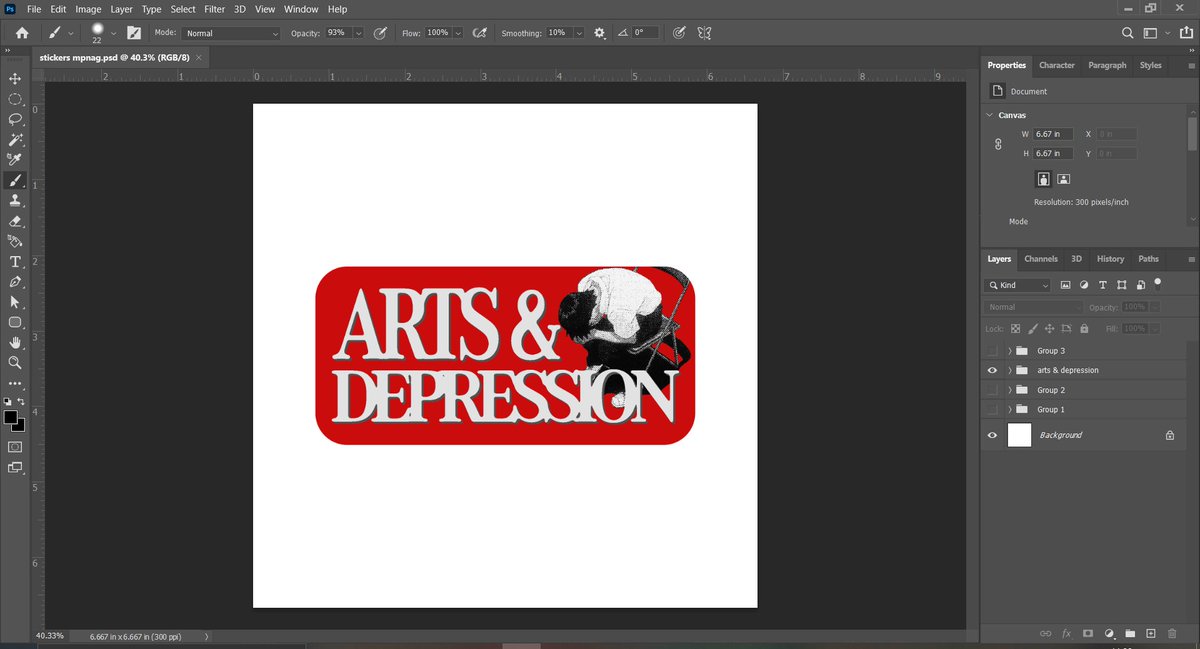Expand the Group 3 folder
This screenshot has height=649, width=1200.
pos(1010,351)
